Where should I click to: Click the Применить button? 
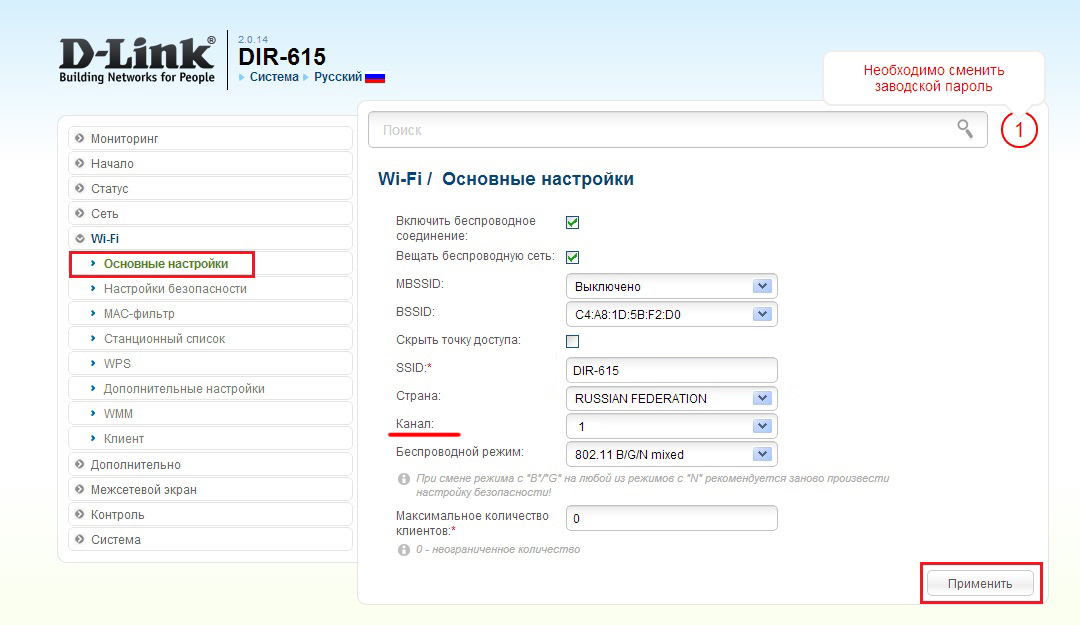(979, 584)
